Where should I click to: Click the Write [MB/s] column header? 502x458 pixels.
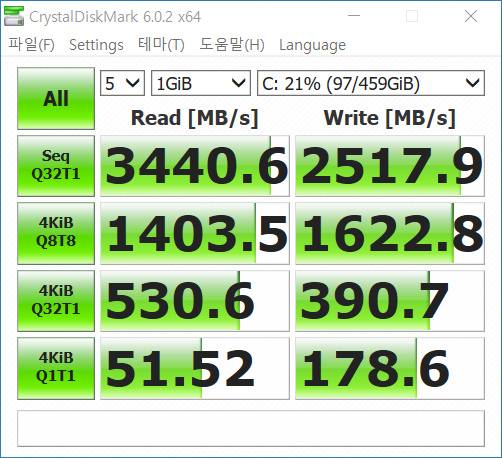(389, 118)
